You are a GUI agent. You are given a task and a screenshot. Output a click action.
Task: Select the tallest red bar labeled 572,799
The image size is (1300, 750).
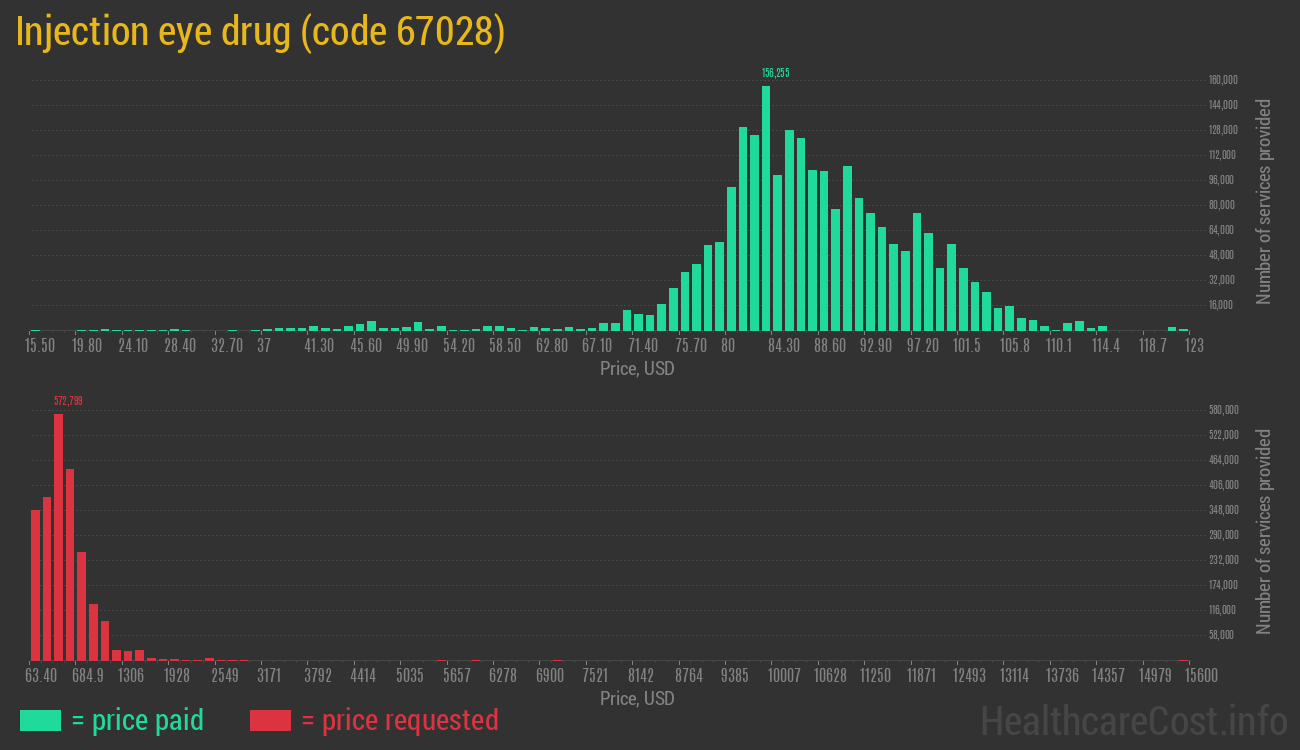pos(58,537)
